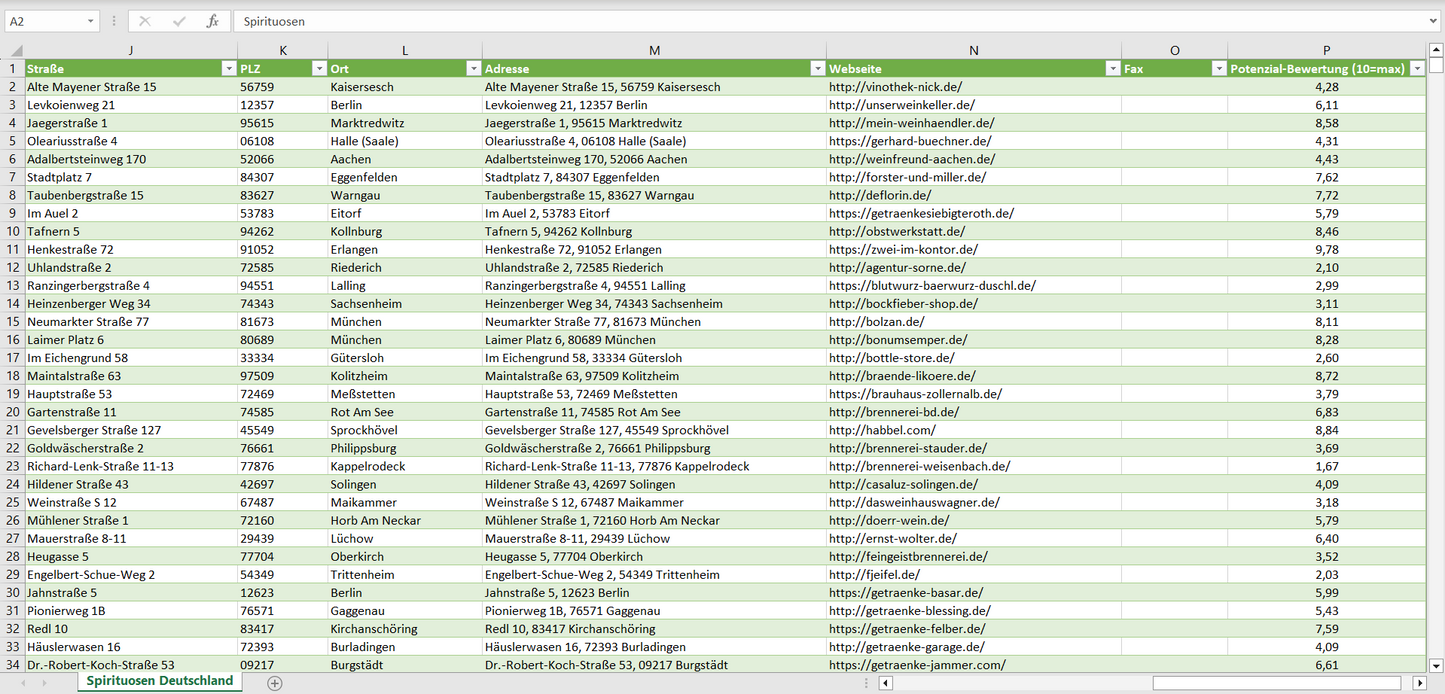Open the Potenzial-Bewertung filter dropdown
The width and height of the screenshot is (1445, 694).
pyautogui.click(x=1417, y=69)
